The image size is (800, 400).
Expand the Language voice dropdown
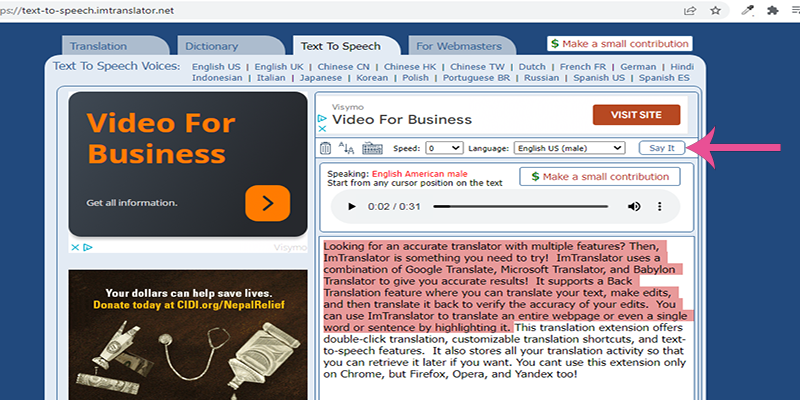click(x=569, y=148)
